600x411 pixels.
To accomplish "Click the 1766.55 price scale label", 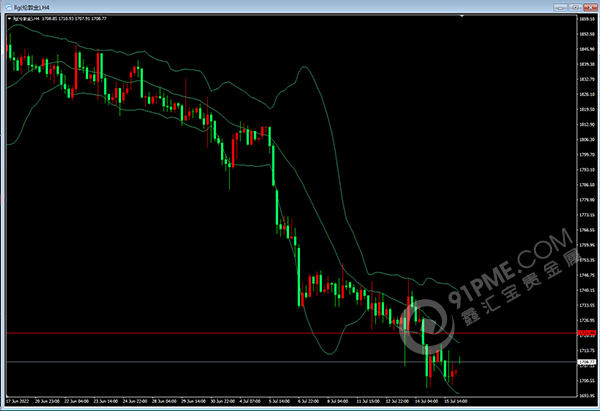I will [587, 230].
